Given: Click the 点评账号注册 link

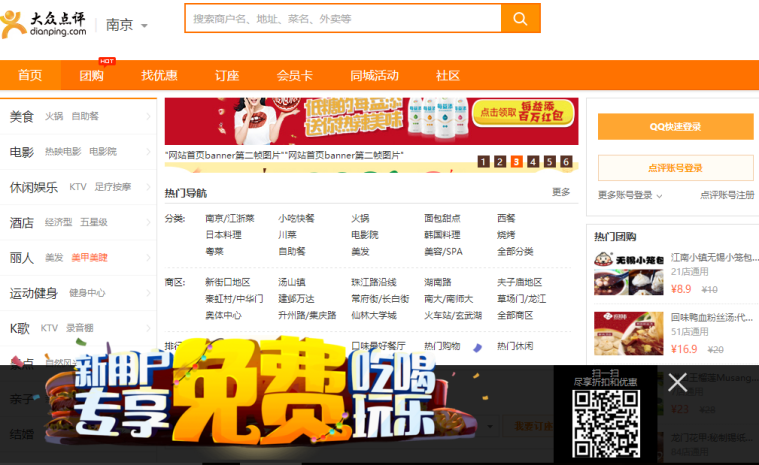Looking at the screenshot, I should click(x=727, y=195).
